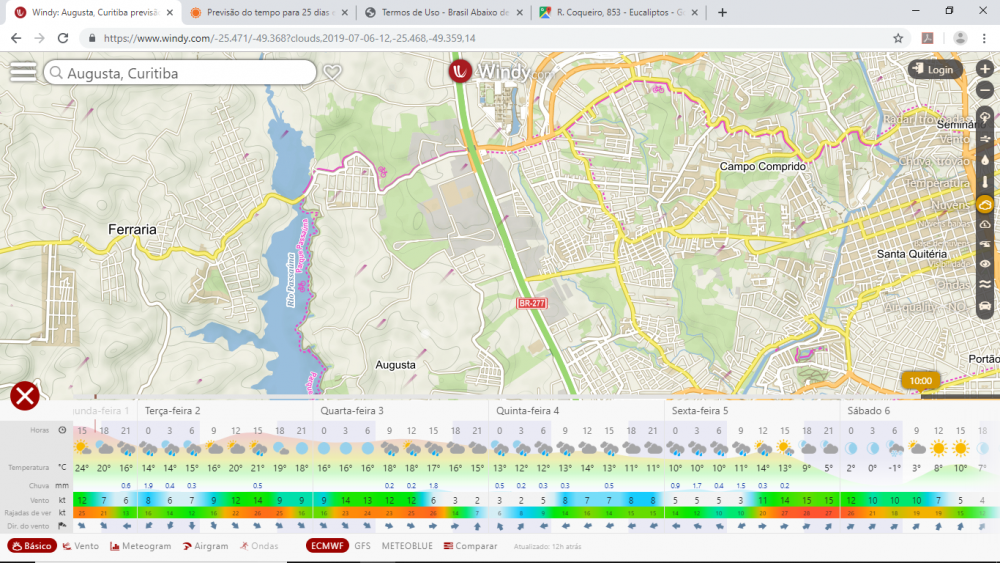
Task: Select the Temperature thermometer layer icon
Action: click(x=985, y=183)
